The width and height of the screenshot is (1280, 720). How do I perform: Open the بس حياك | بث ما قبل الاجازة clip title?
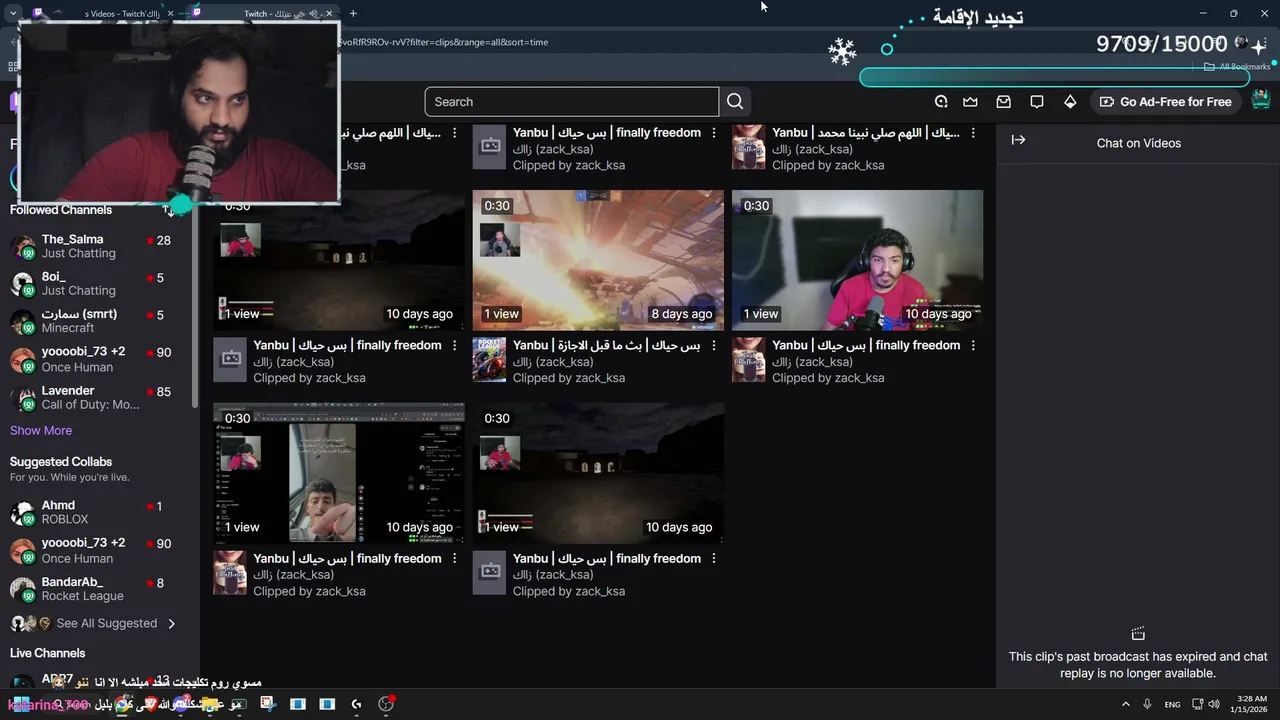[x=606, y=345]
